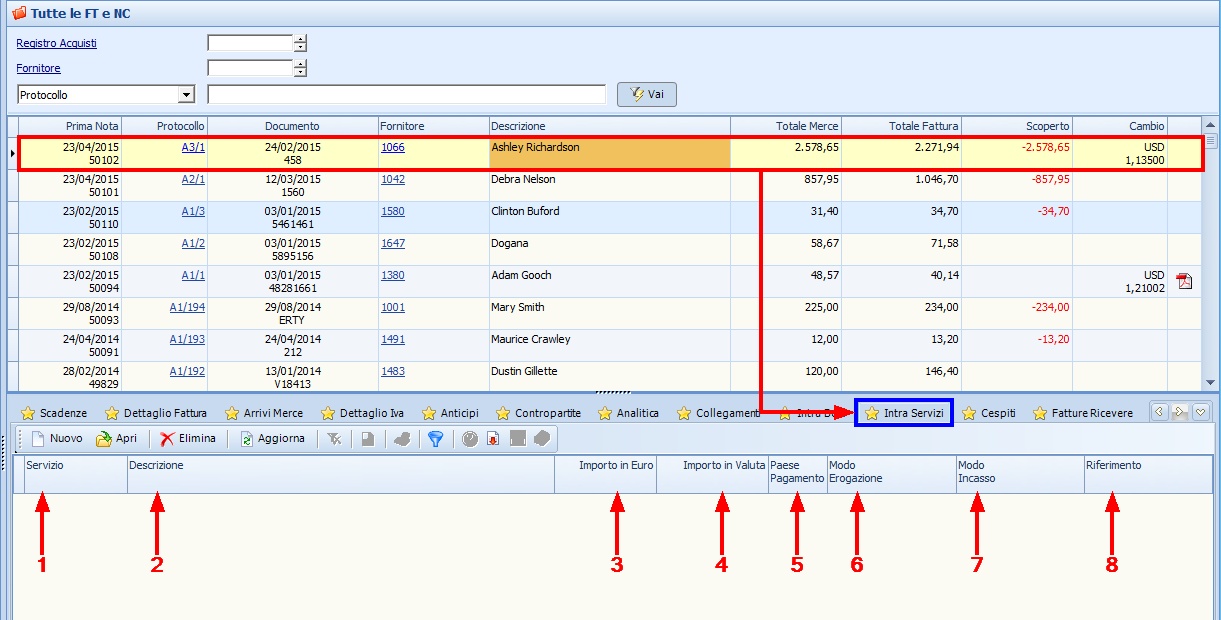Click the blue funnel filter icon
Screen dimensions: 1221x620
tap(435, 439)
